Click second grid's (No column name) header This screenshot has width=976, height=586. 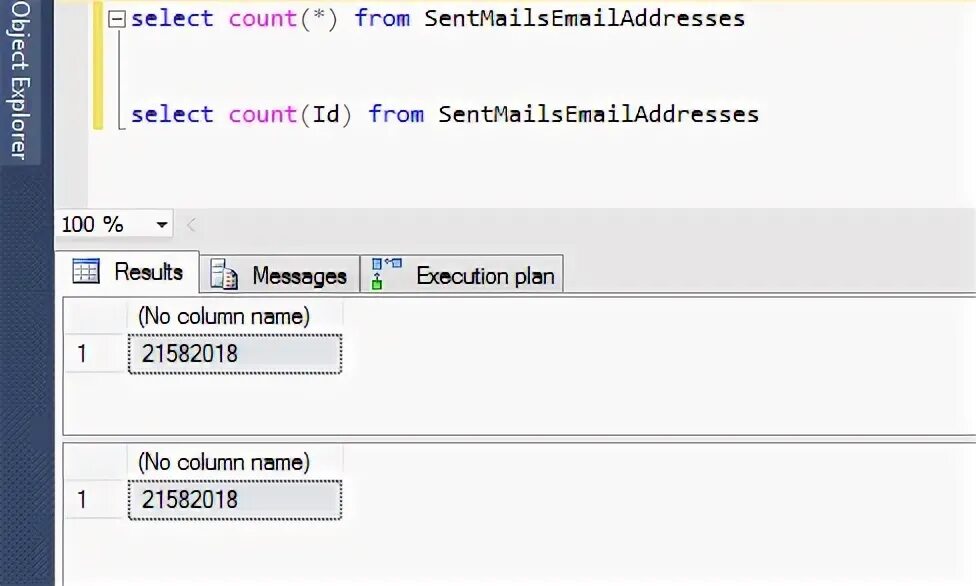point(224,462)
